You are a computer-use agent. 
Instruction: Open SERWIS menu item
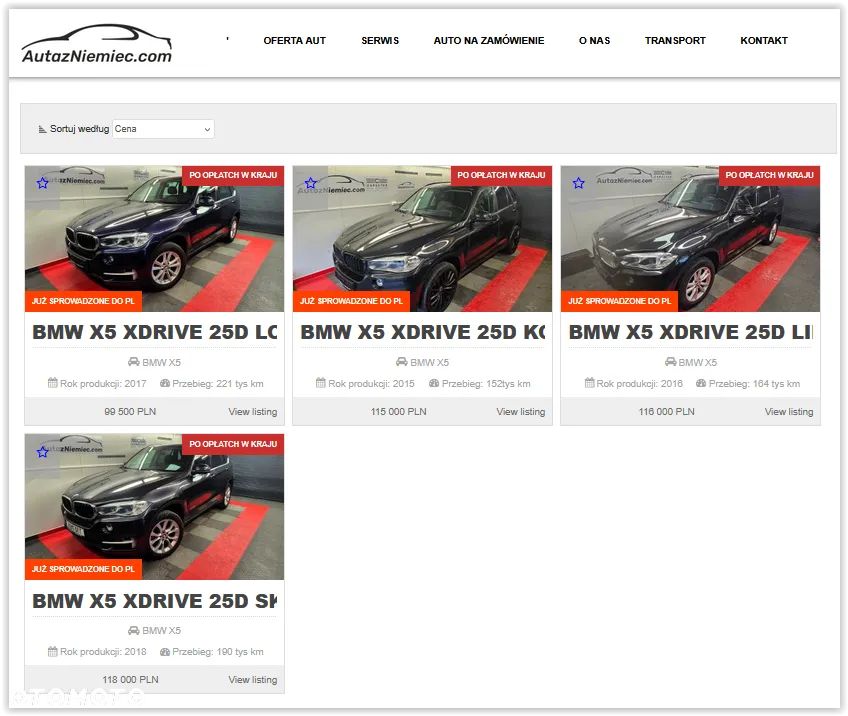point(380,41)
